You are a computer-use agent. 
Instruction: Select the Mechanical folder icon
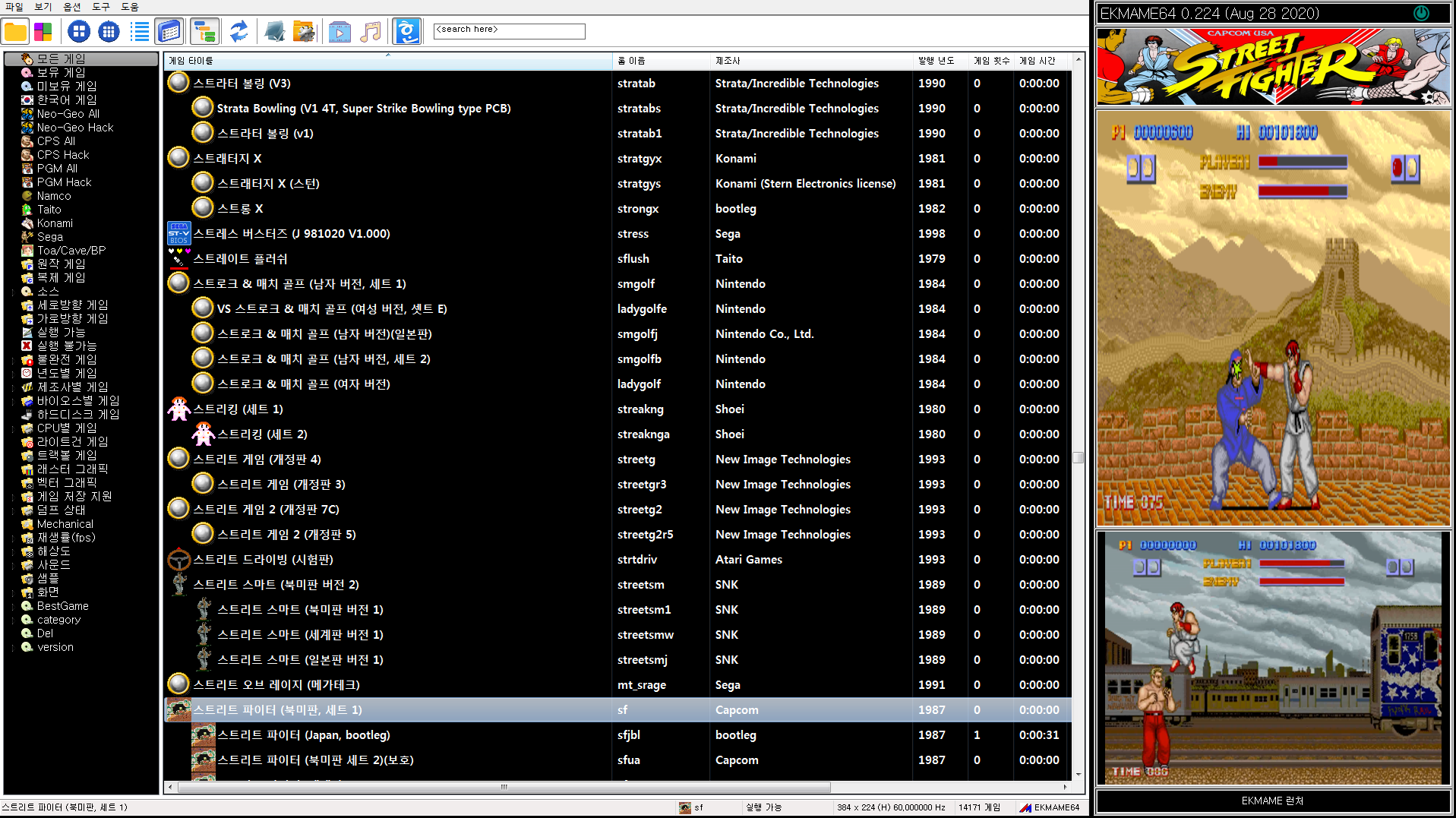(27, 523)
